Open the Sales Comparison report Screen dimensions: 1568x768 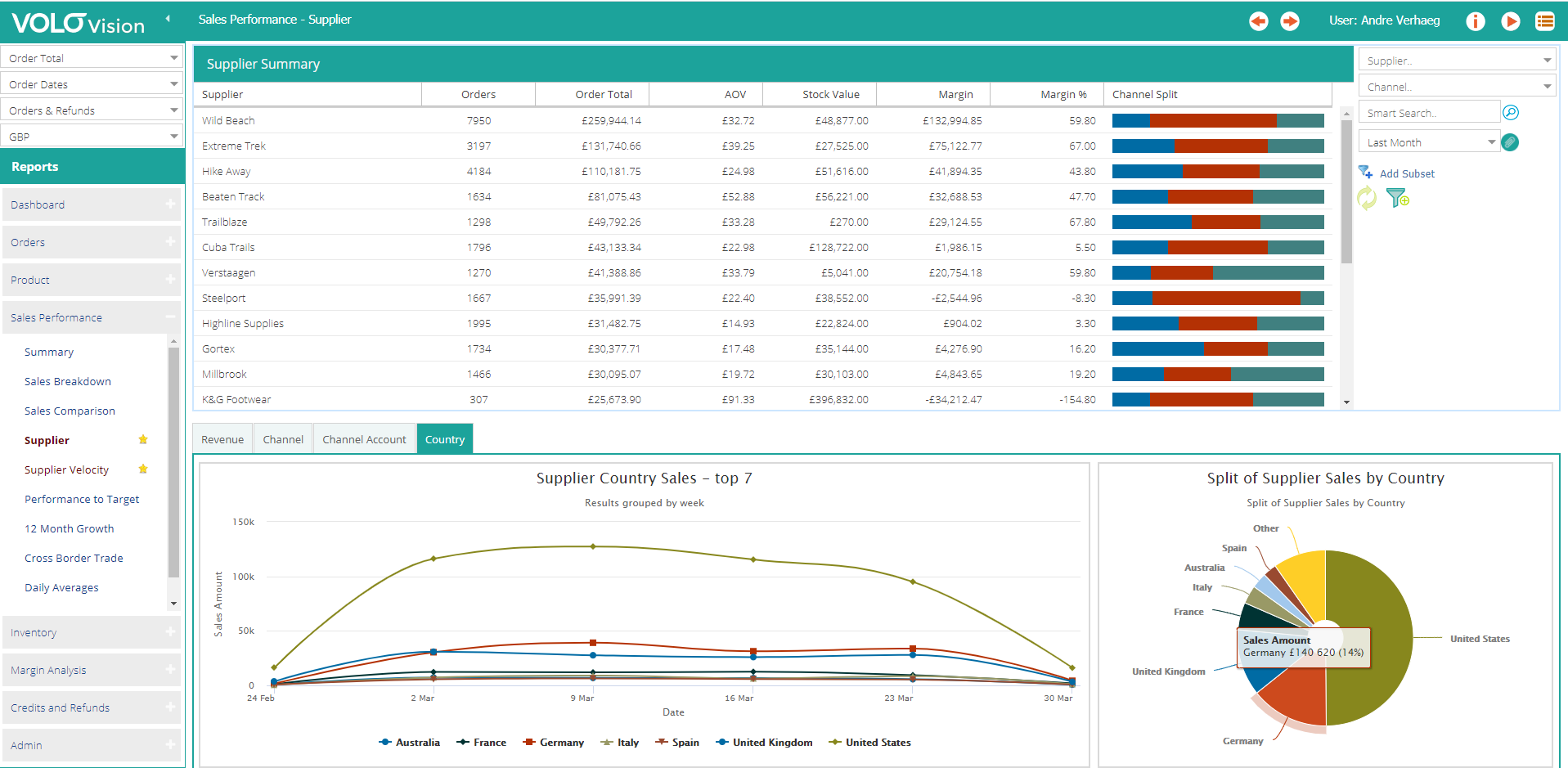(x=70, y=411)
